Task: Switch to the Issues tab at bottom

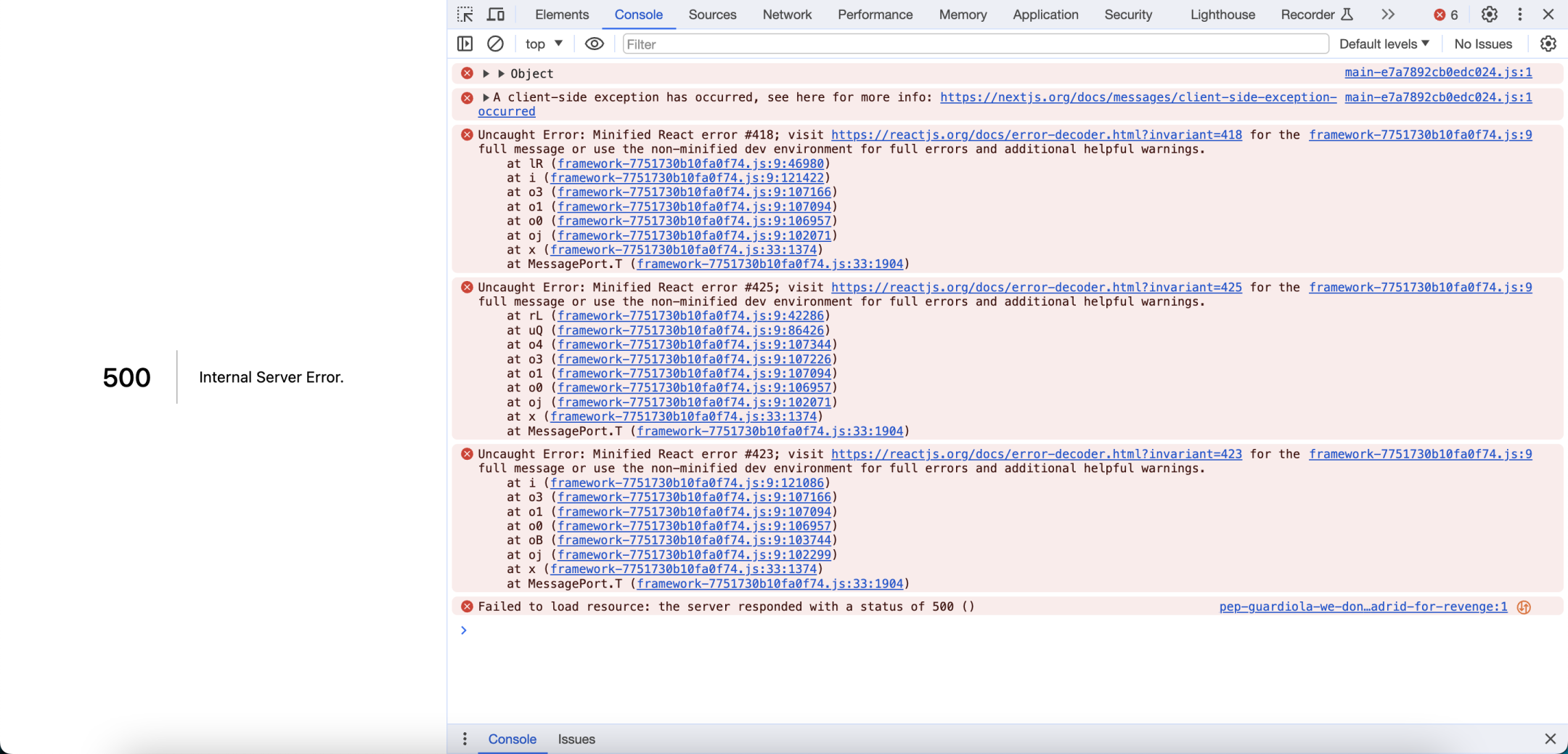Action: pyautogui.click(x=575, y=739)
